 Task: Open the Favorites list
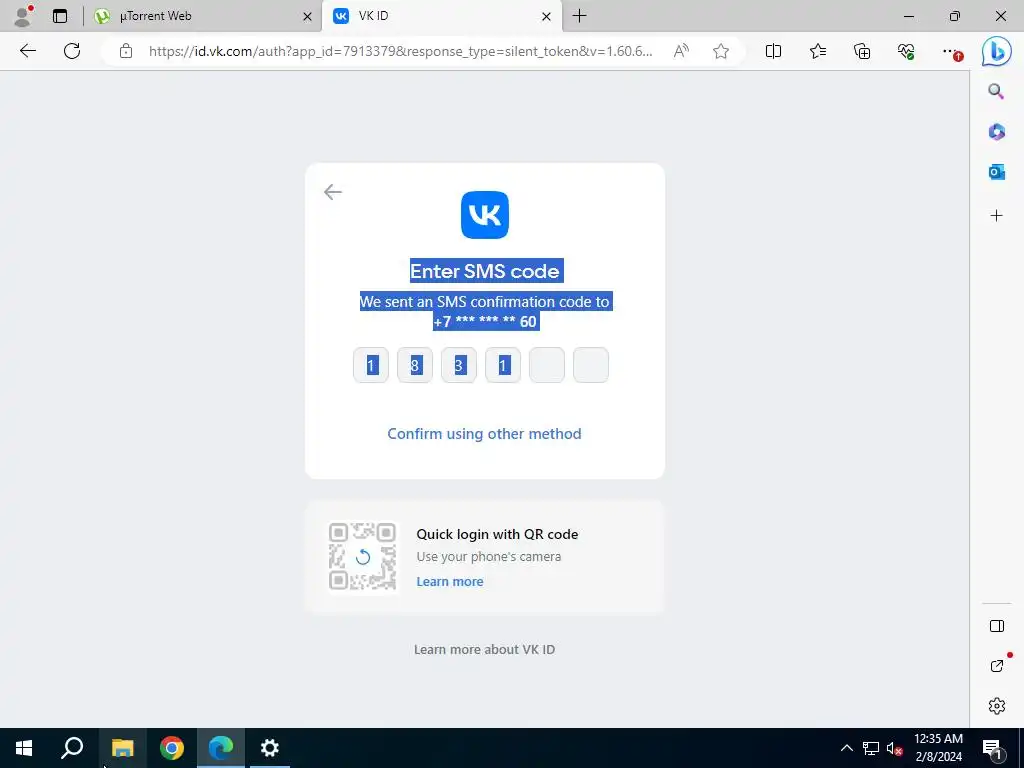pyautogui.click(x=818, y=51)
